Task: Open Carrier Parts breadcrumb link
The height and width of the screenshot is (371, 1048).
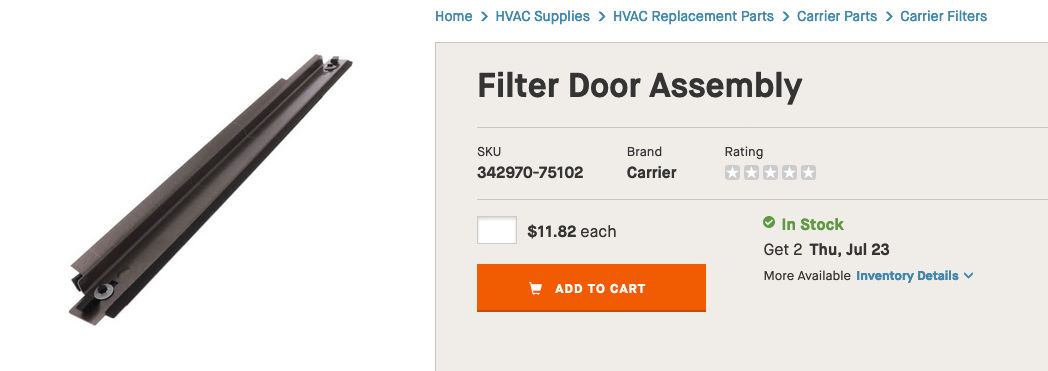Action: click(837, 16)
